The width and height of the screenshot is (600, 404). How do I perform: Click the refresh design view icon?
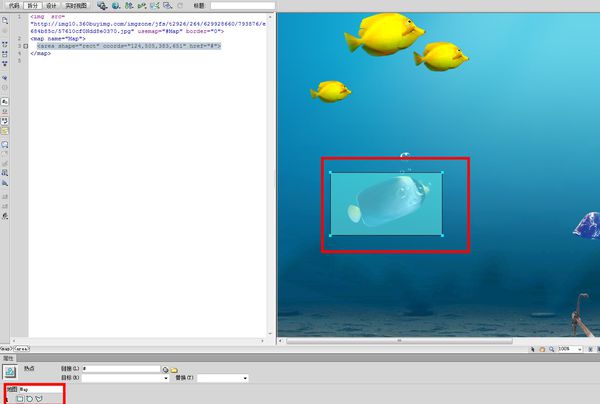pyautogui.click(x=180, y=6)
